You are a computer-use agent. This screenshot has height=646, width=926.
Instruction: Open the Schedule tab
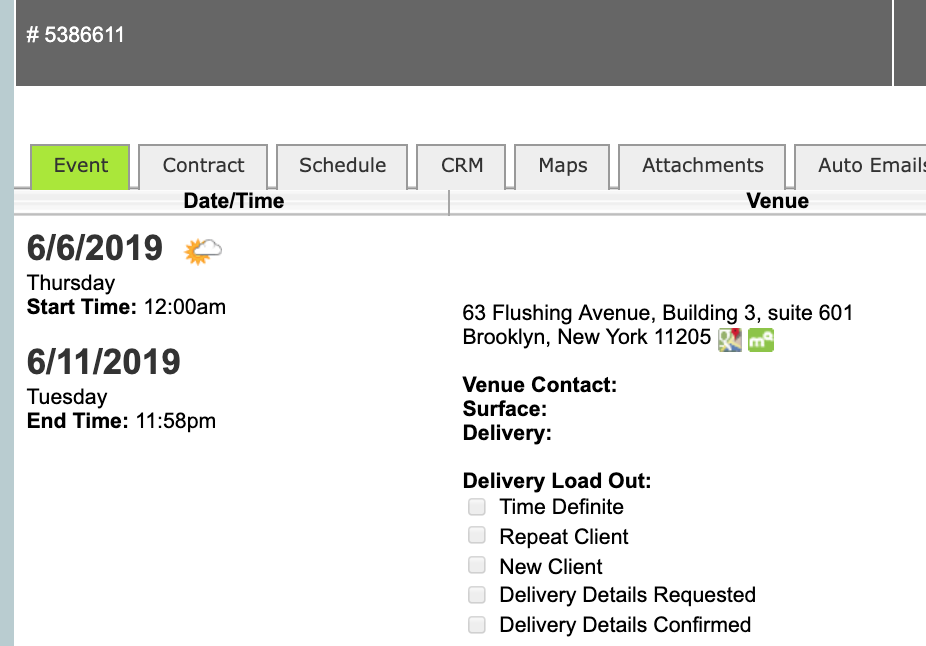tap(342, 166)
